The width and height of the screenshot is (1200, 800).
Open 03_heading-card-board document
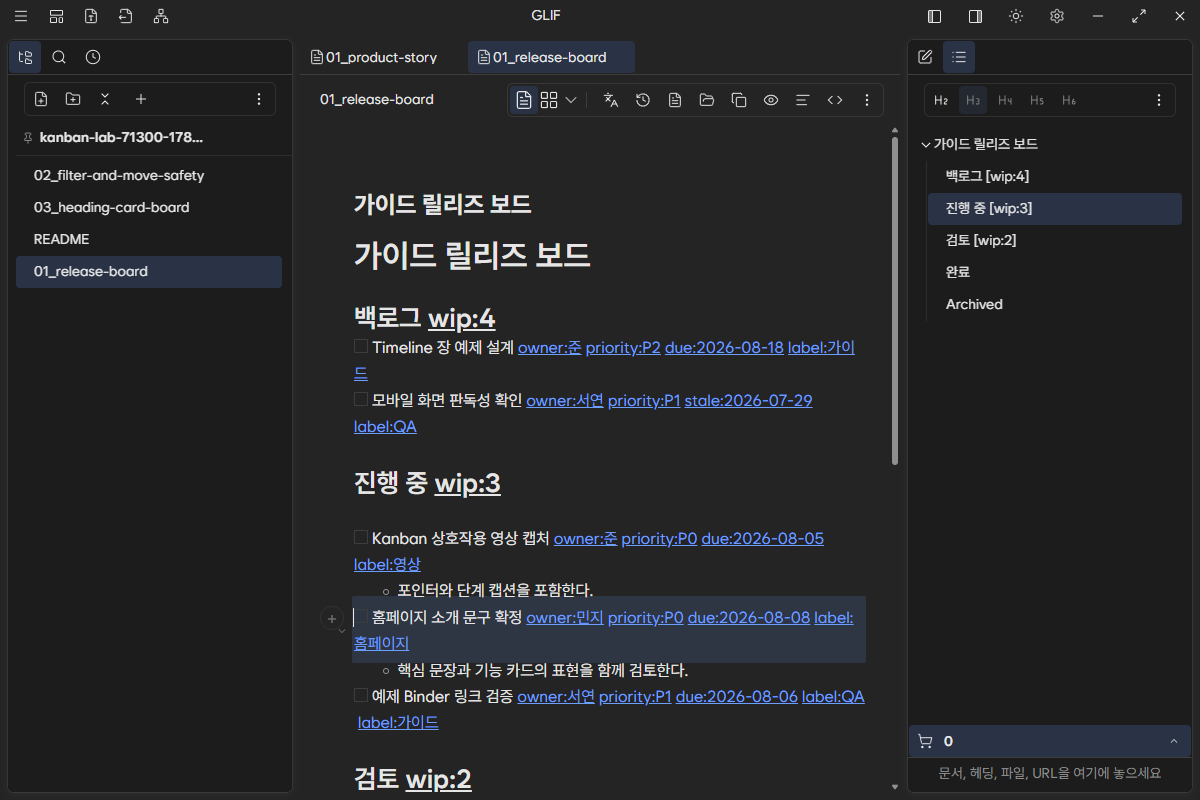[149, 207]
